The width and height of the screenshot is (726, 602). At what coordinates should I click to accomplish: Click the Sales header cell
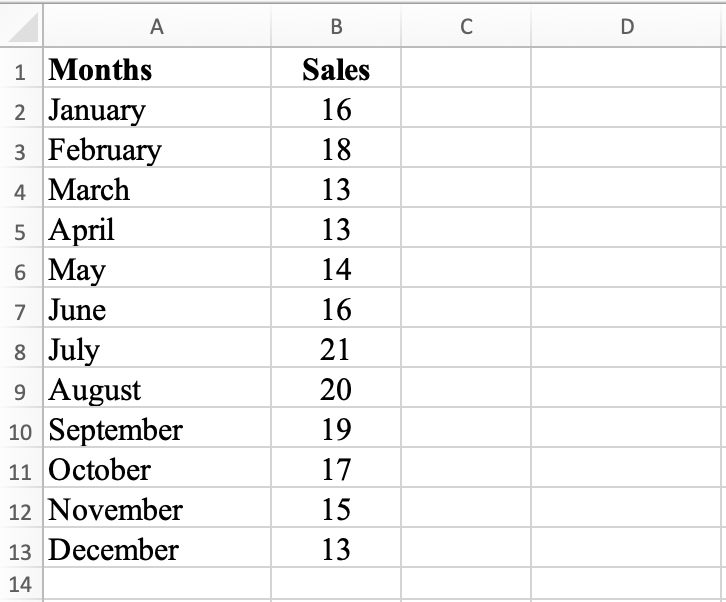point(336,70)
